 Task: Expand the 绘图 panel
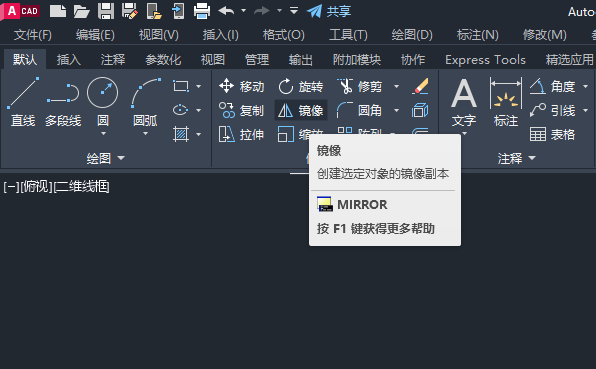106,158
